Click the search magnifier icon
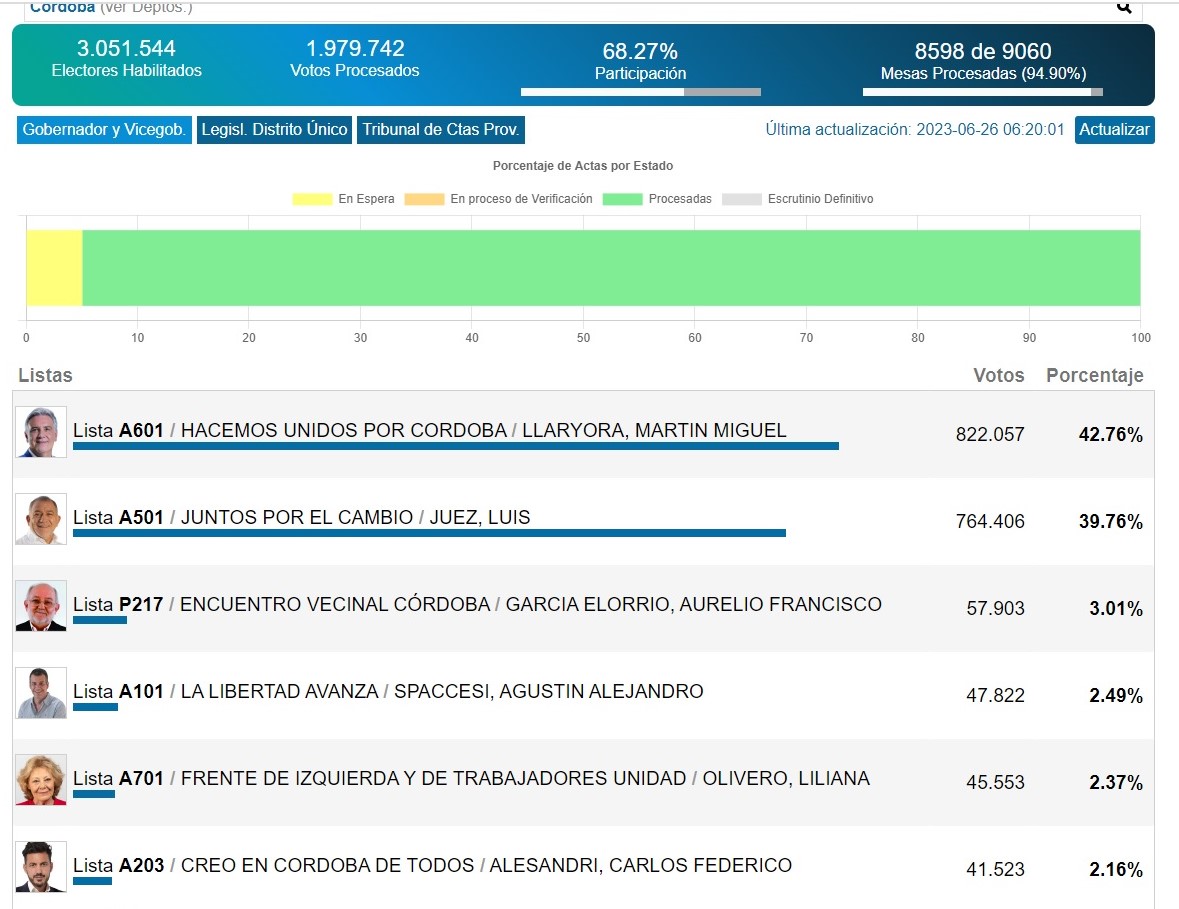The width and height of the screenshot is (1179, 909). (1124, 8)
